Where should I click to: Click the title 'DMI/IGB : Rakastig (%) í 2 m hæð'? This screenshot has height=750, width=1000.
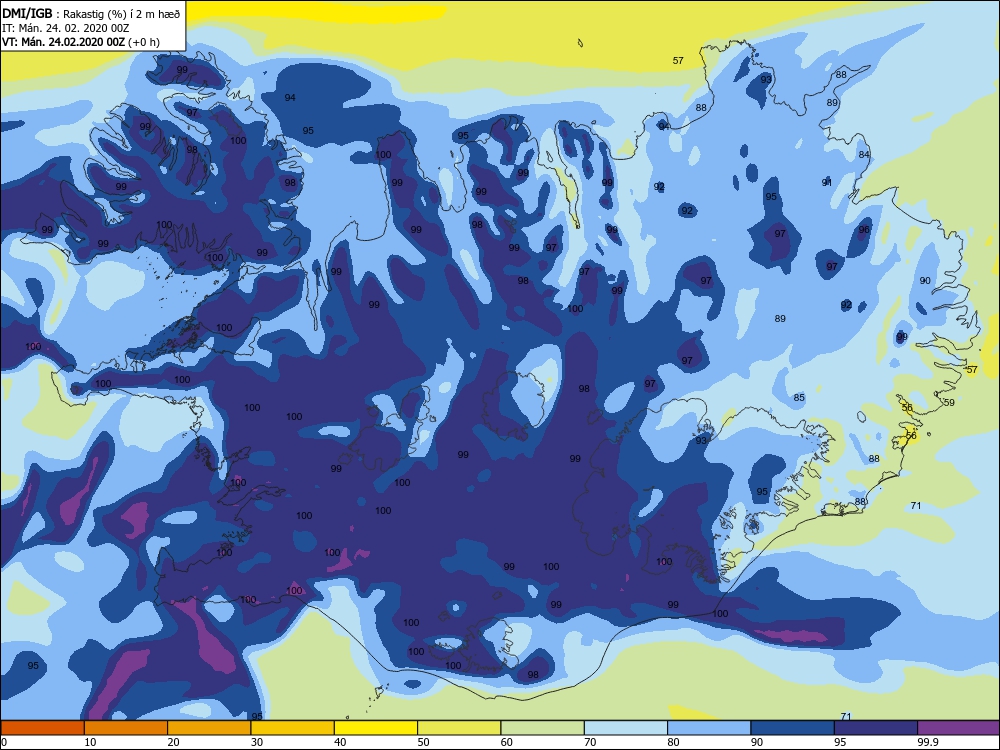[x=91, y=13]
